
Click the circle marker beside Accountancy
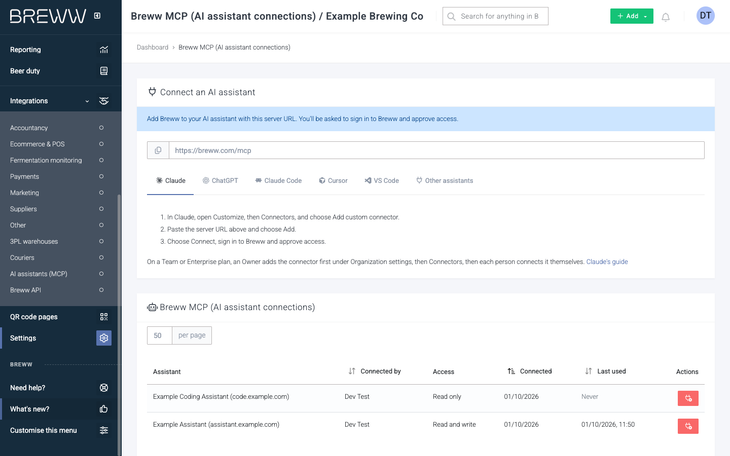101,128
